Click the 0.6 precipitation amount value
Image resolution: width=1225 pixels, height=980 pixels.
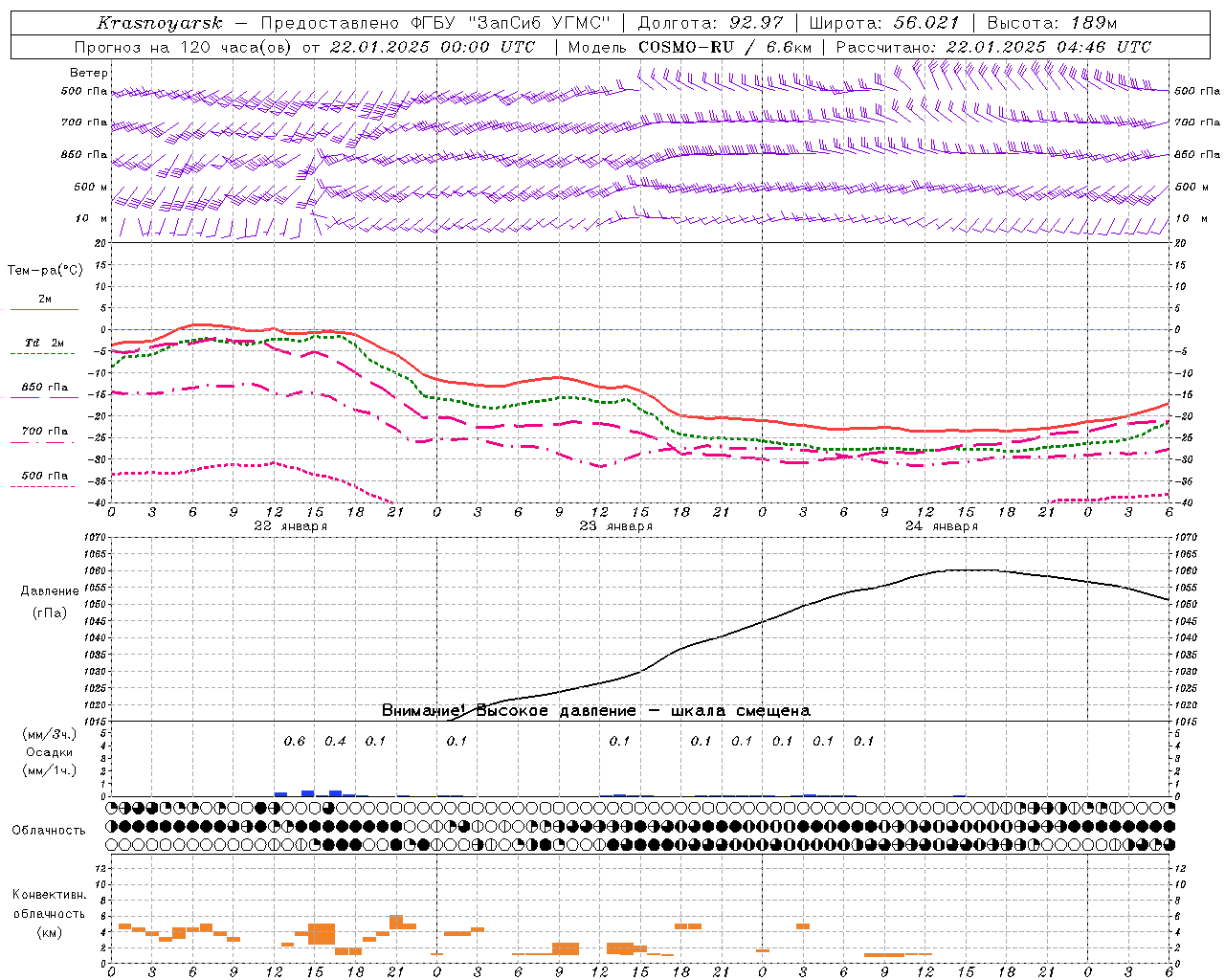pos(295,742)
